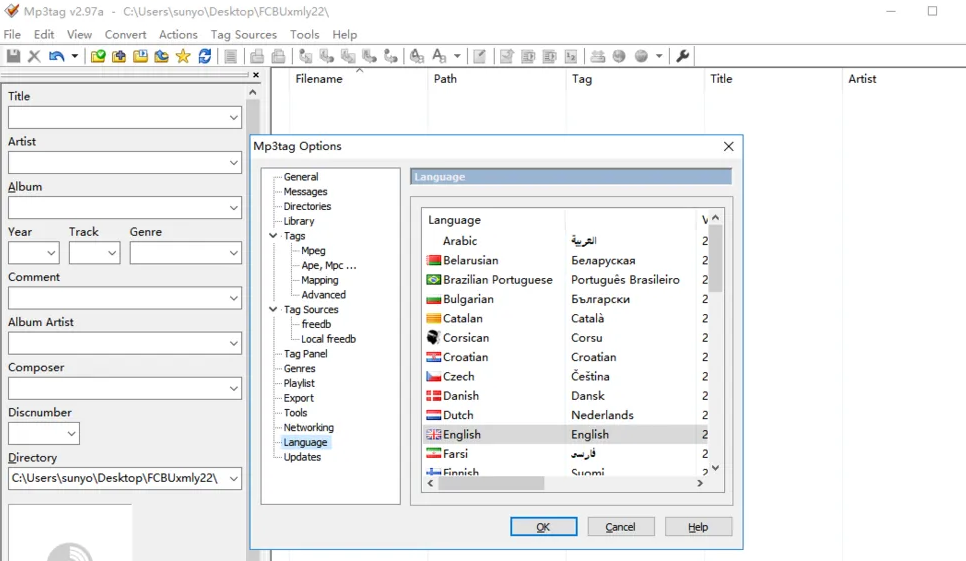Open the View menu
Viewport: 966px width, 561px height.
pos(79,34)
